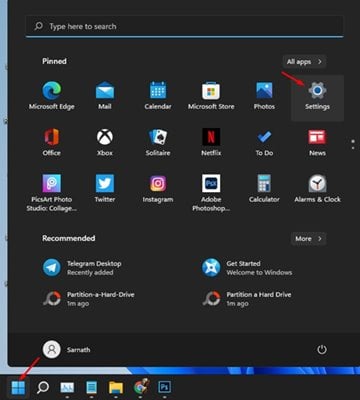Open the notepad-style taskbar app left of File Explorer
Image resolution: width=360 pixels, height=400 pixels.
91,387
